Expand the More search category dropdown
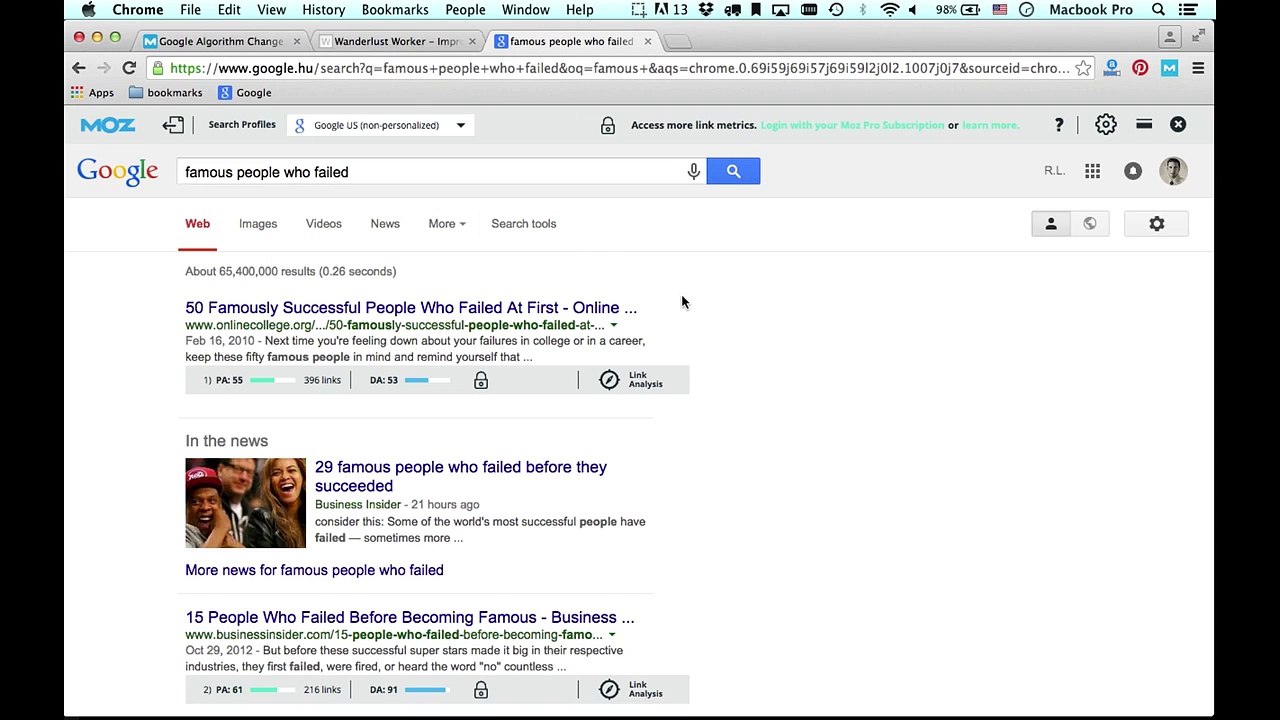The image size is (1280, 720). (x=447, y=224)
